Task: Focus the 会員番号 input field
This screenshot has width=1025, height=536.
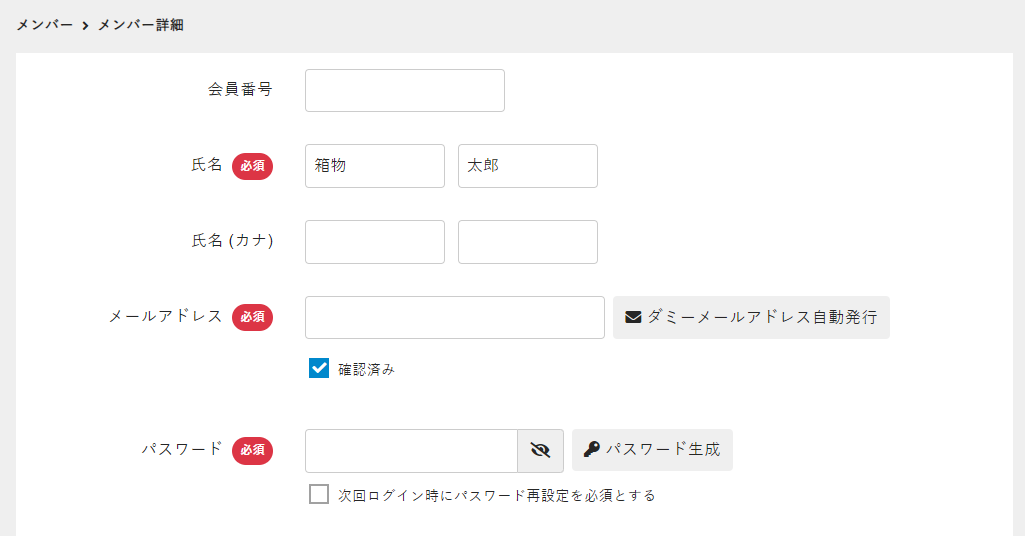Action: coord(404,90)
